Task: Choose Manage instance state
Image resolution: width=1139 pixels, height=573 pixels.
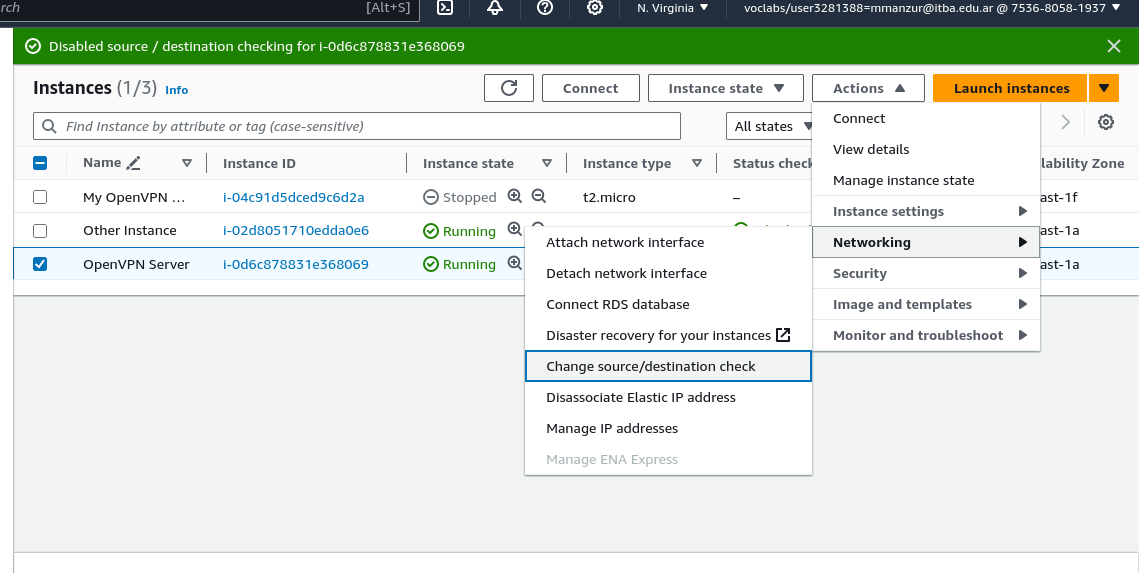Action: pyautogui.click(x=925, y=180)
